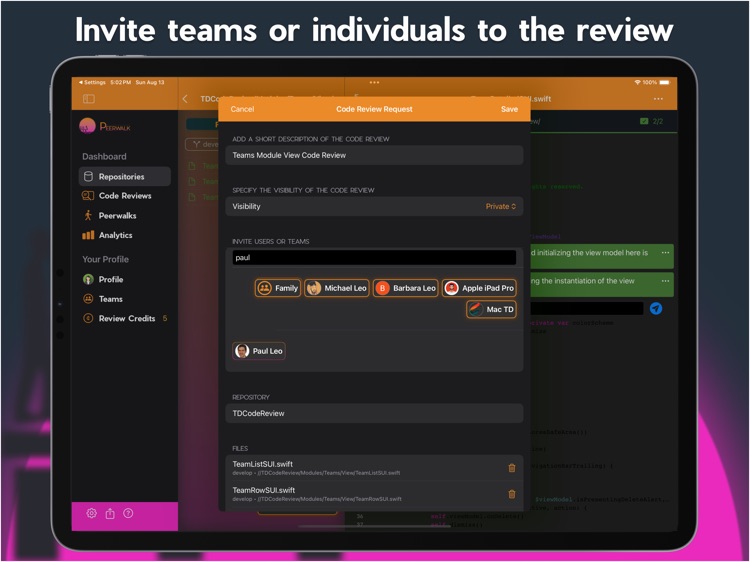Click the TeamRowSUI.swift file row

pos(374,494)
